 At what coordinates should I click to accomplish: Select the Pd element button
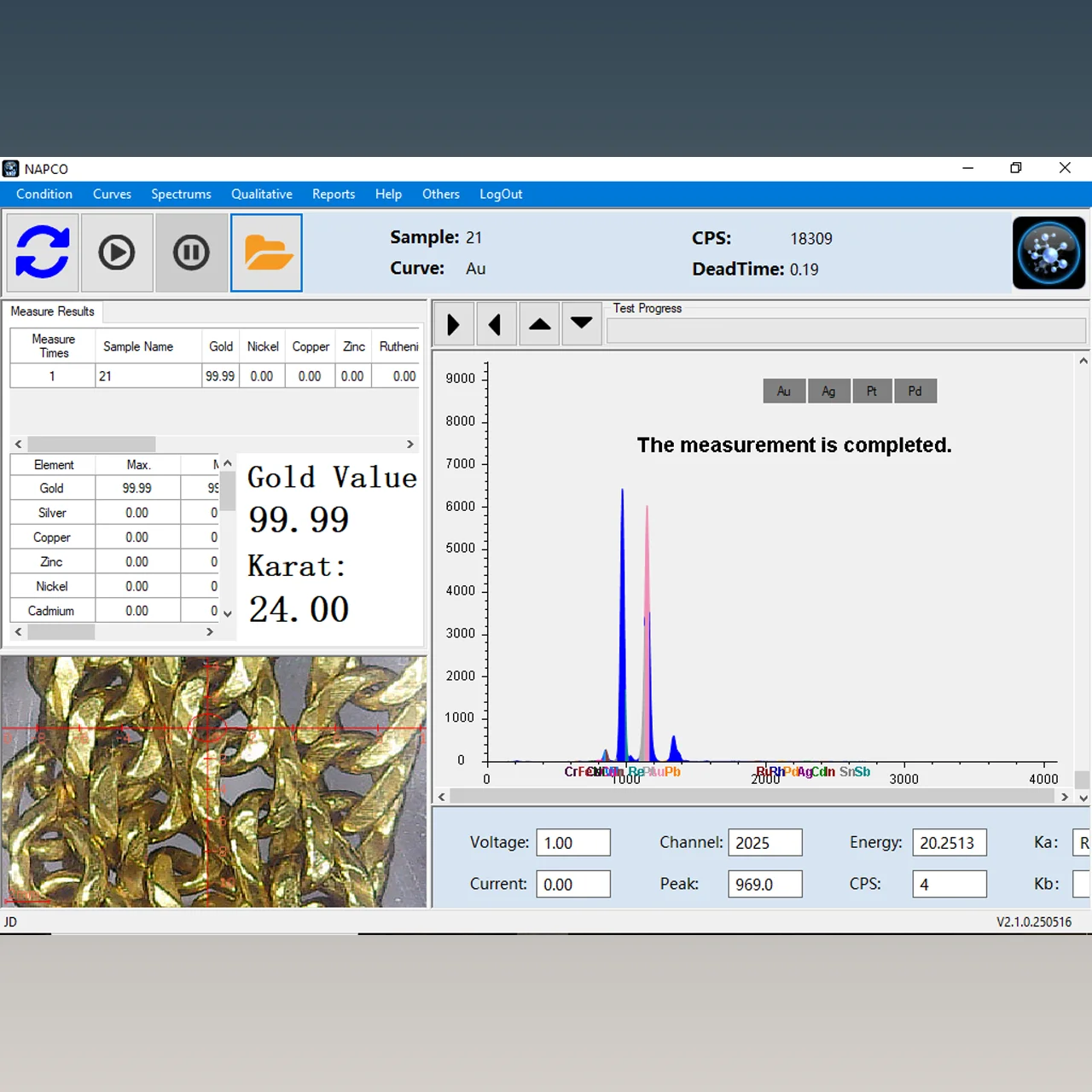click(915, 391)
